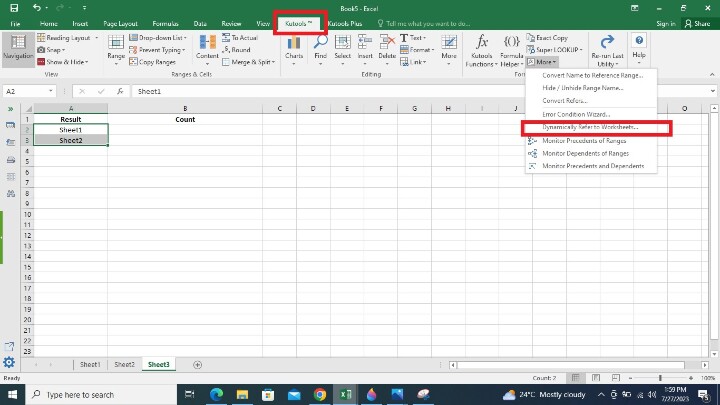The width and height of the screenshot is (720, 405).
Task: Switch to Page Layout view
Action: click(x=596, y=378)
